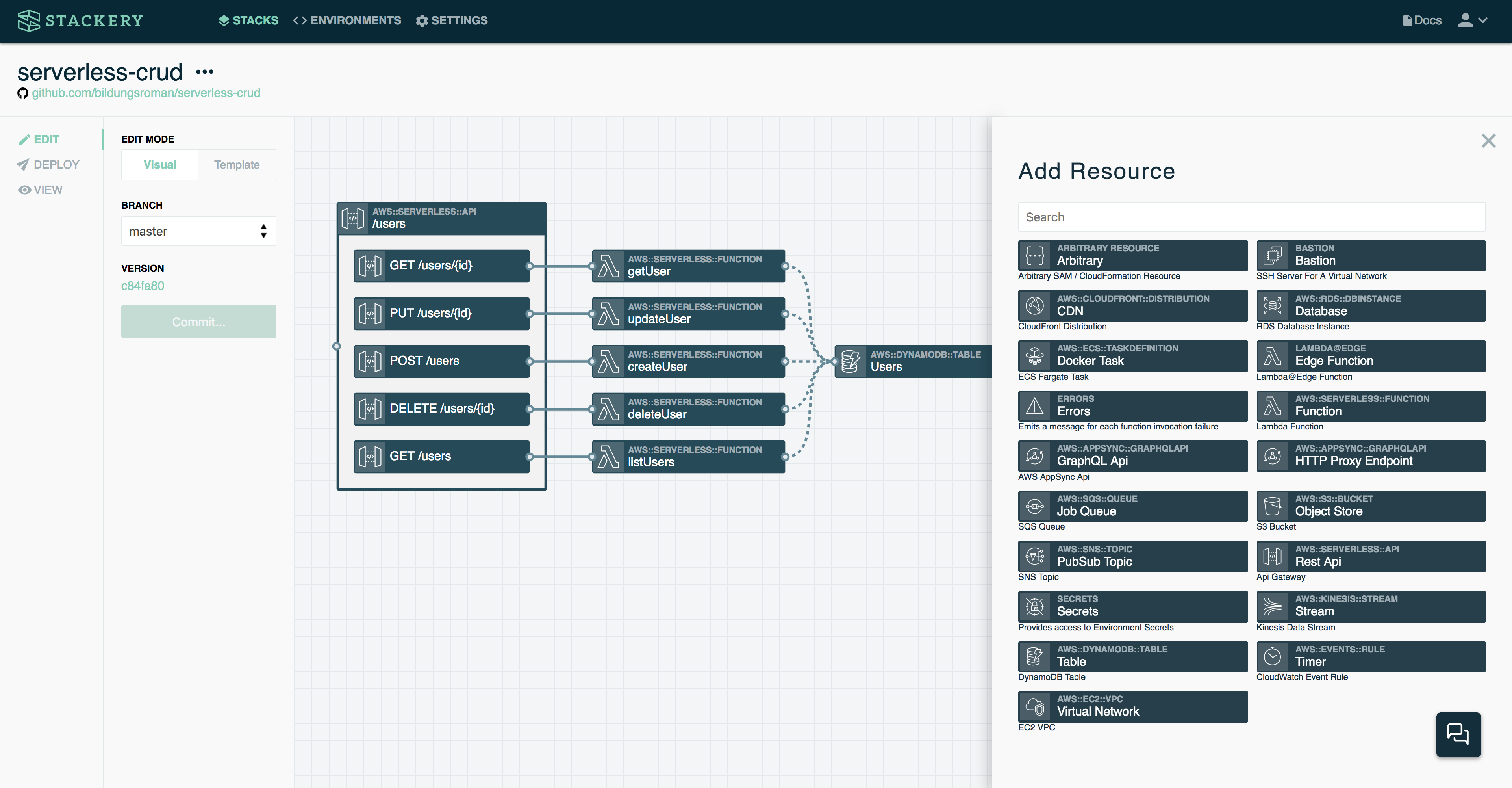Screen dimensions: 1512x788
Task: Add an Arbitrary resource
Action: (1133, 255)
